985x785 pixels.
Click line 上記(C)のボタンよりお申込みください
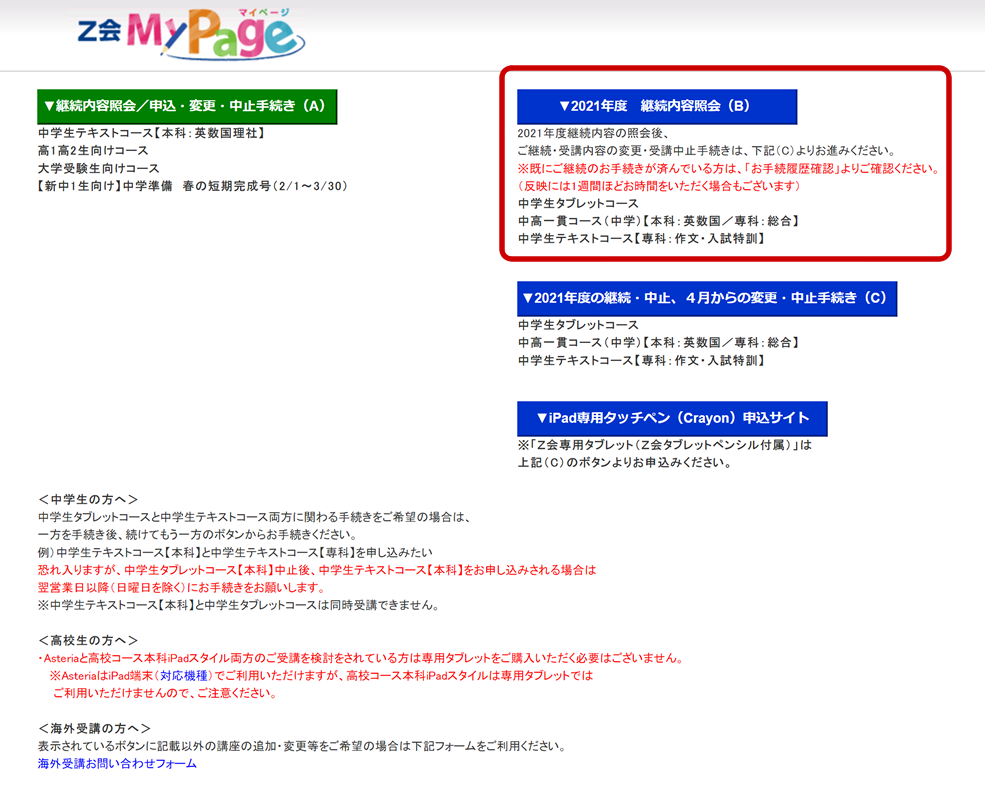coord(624,462)
